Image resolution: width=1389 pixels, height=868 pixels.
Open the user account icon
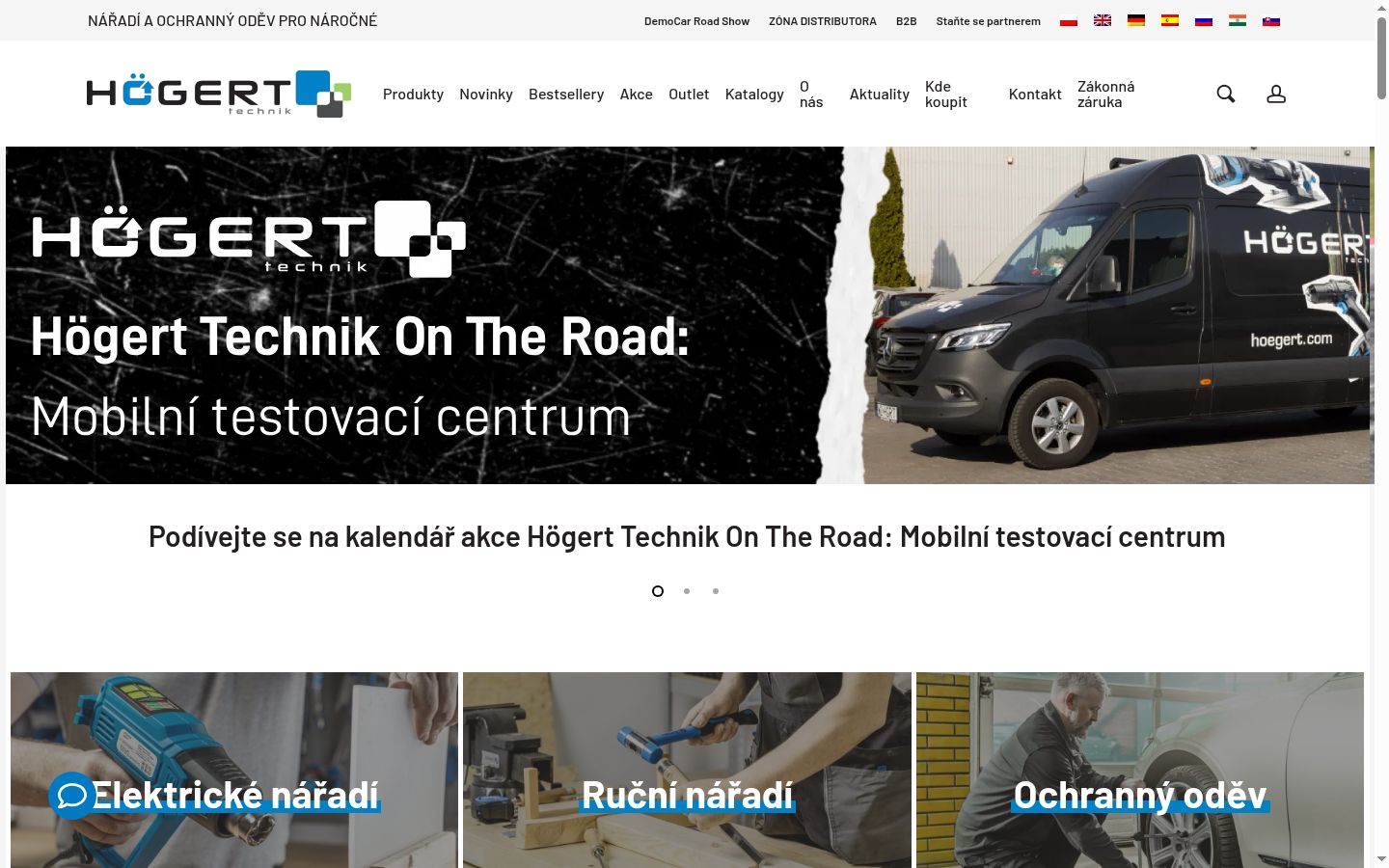click(x=1276, y=94)
